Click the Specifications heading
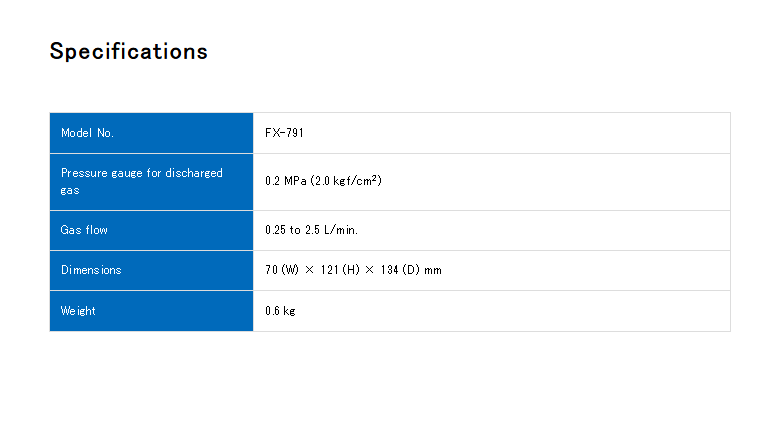The image size is (758, 433). [129, 51]
